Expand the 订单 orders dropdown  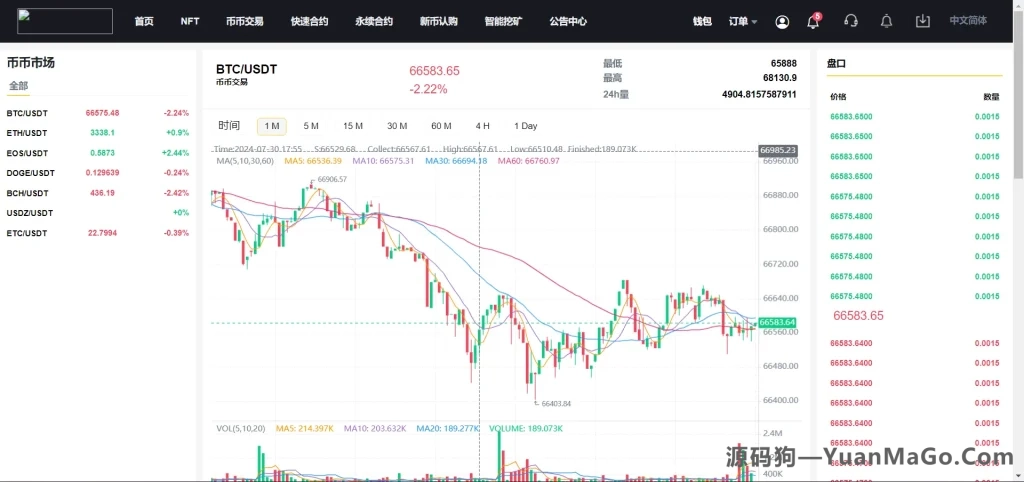click(743, 22)
